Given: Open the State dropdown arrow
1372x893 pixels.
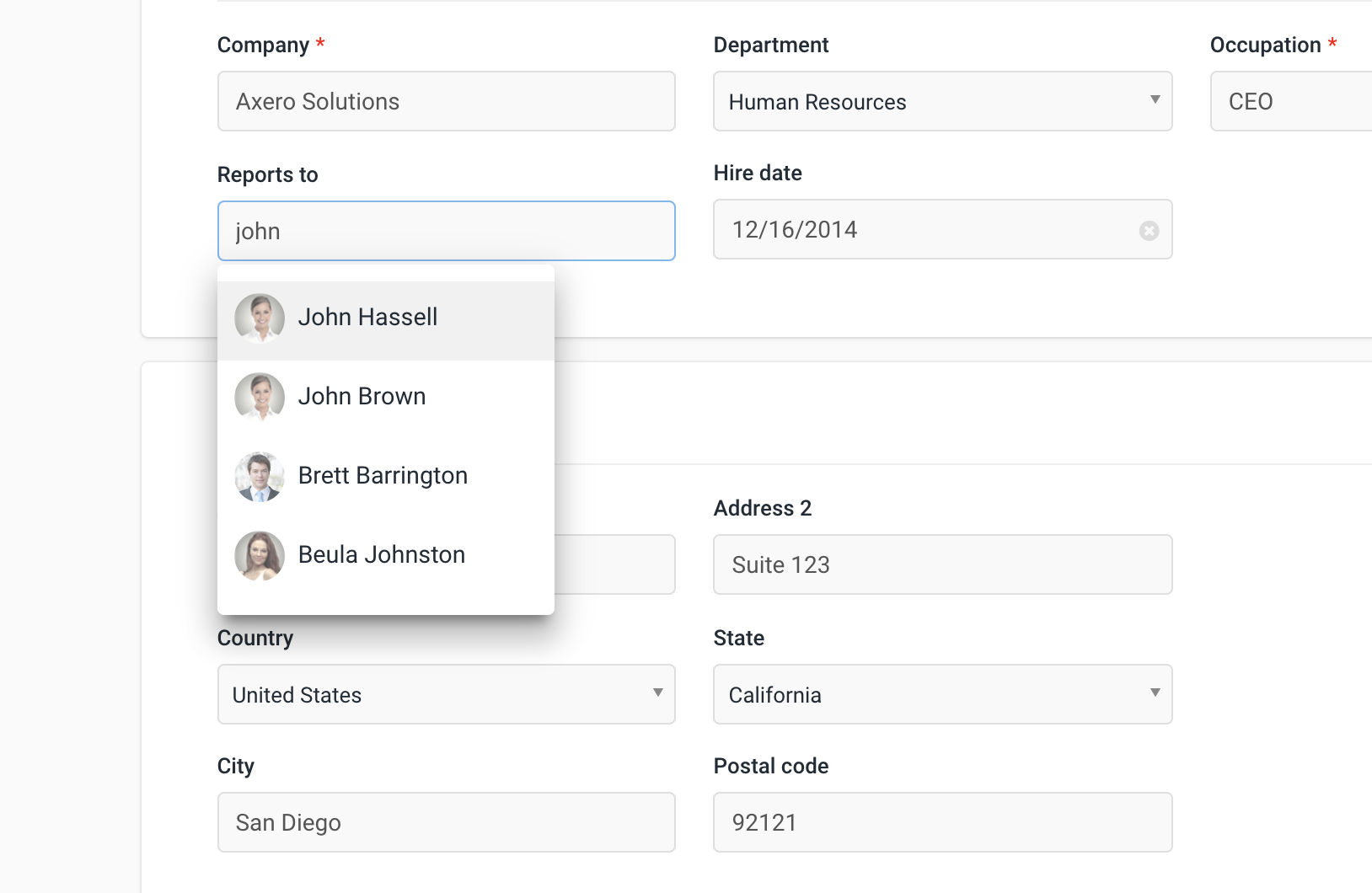Looking at the screenshot, I should (x=1155, y=693).
